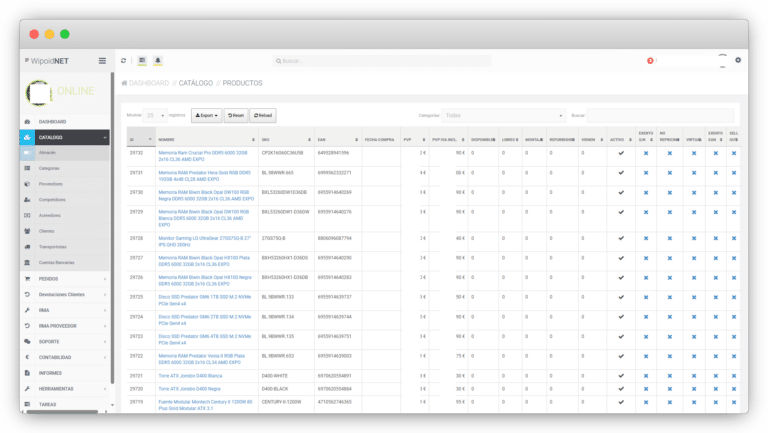The image size is (768, 433).
Task: Open Fuente Modular Montech Century II link
Action: [x=205, y=405]
